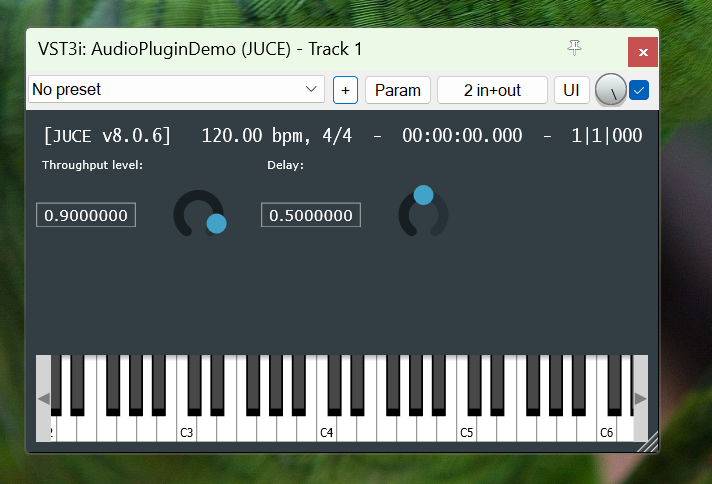This screenshot has height=484, width=712.
Task: Open the 2 in+out routing button
Action: (492, 90)
